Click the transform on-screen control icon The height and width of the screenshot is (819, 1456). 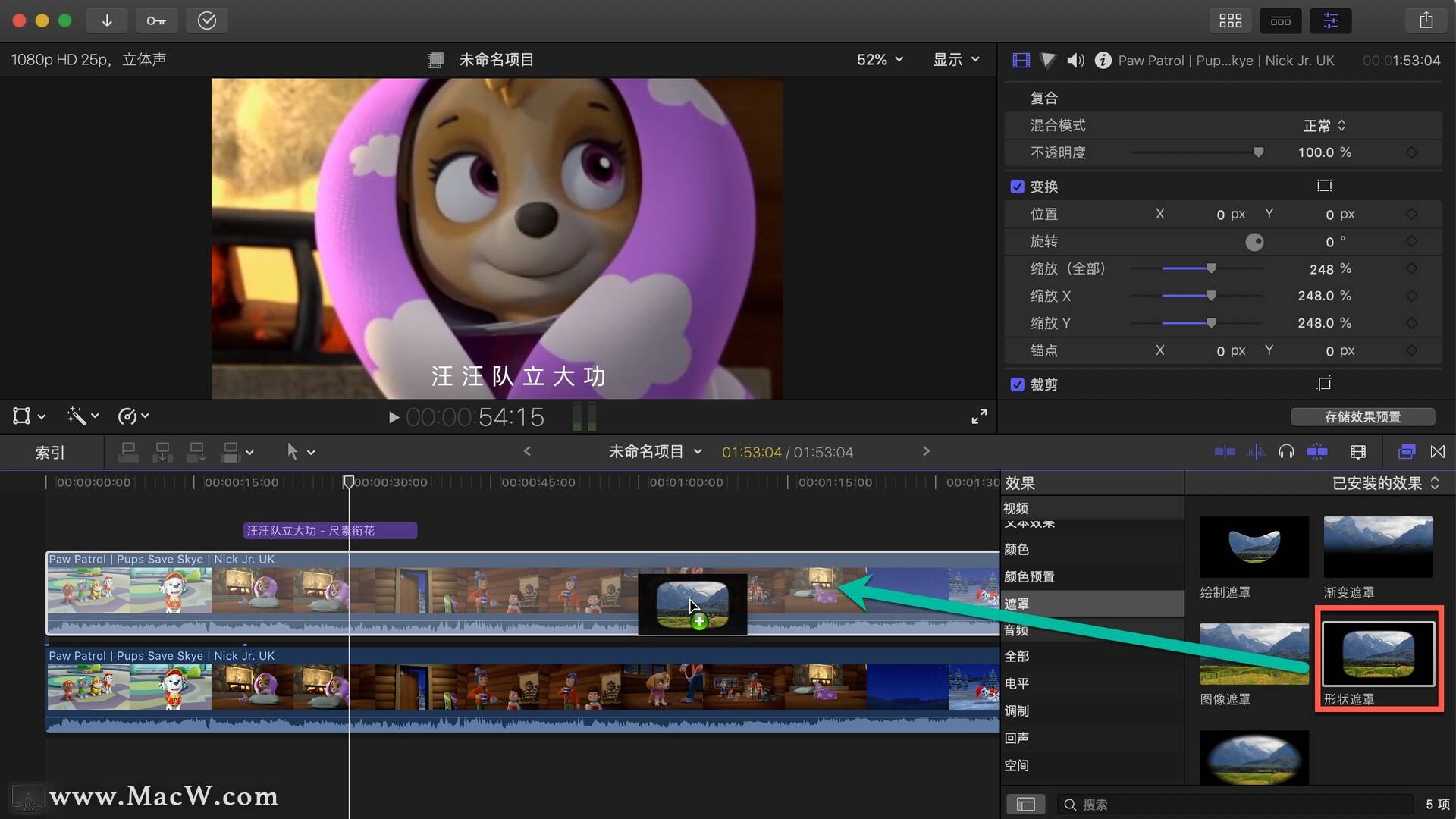(x=1324, y=186)
